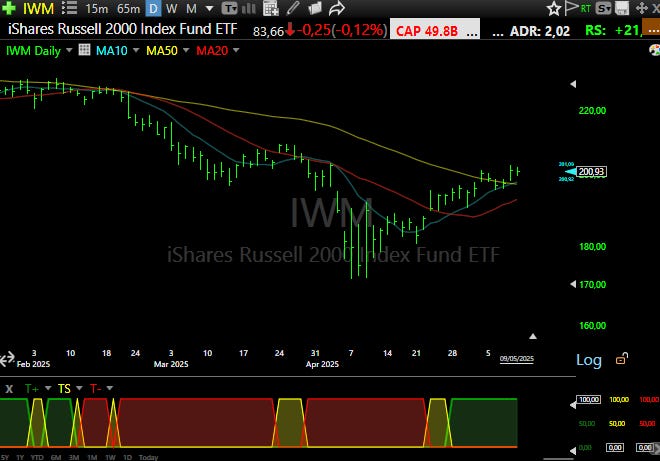The image size is (660, 461).
Task: Click the 220,00 price axis label
Action: 592,111
